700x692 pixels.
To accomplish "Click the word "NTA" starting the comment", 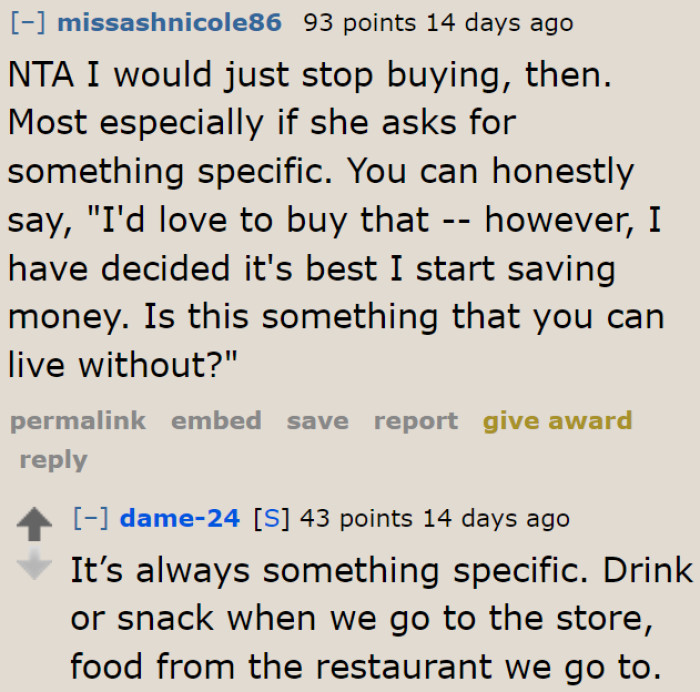I will point(40,74).
